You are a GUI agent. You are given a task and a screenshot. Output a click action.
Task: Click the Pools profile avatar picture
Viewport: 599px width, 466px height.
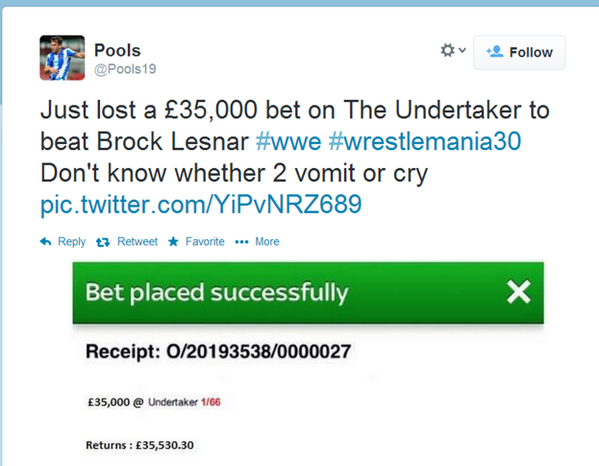point(62,58)
